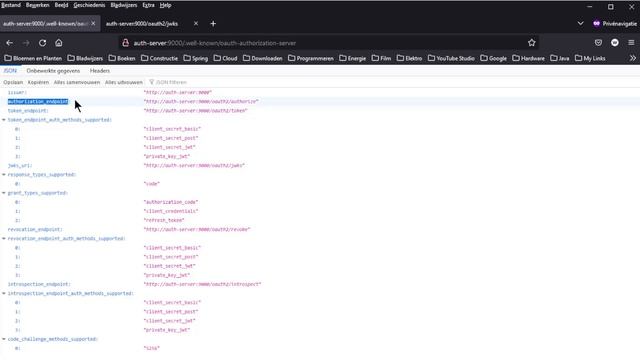The height and width of the screenshot is (360, 640).
Task: Click the "refresh_token" value
Action: [164, 220]
